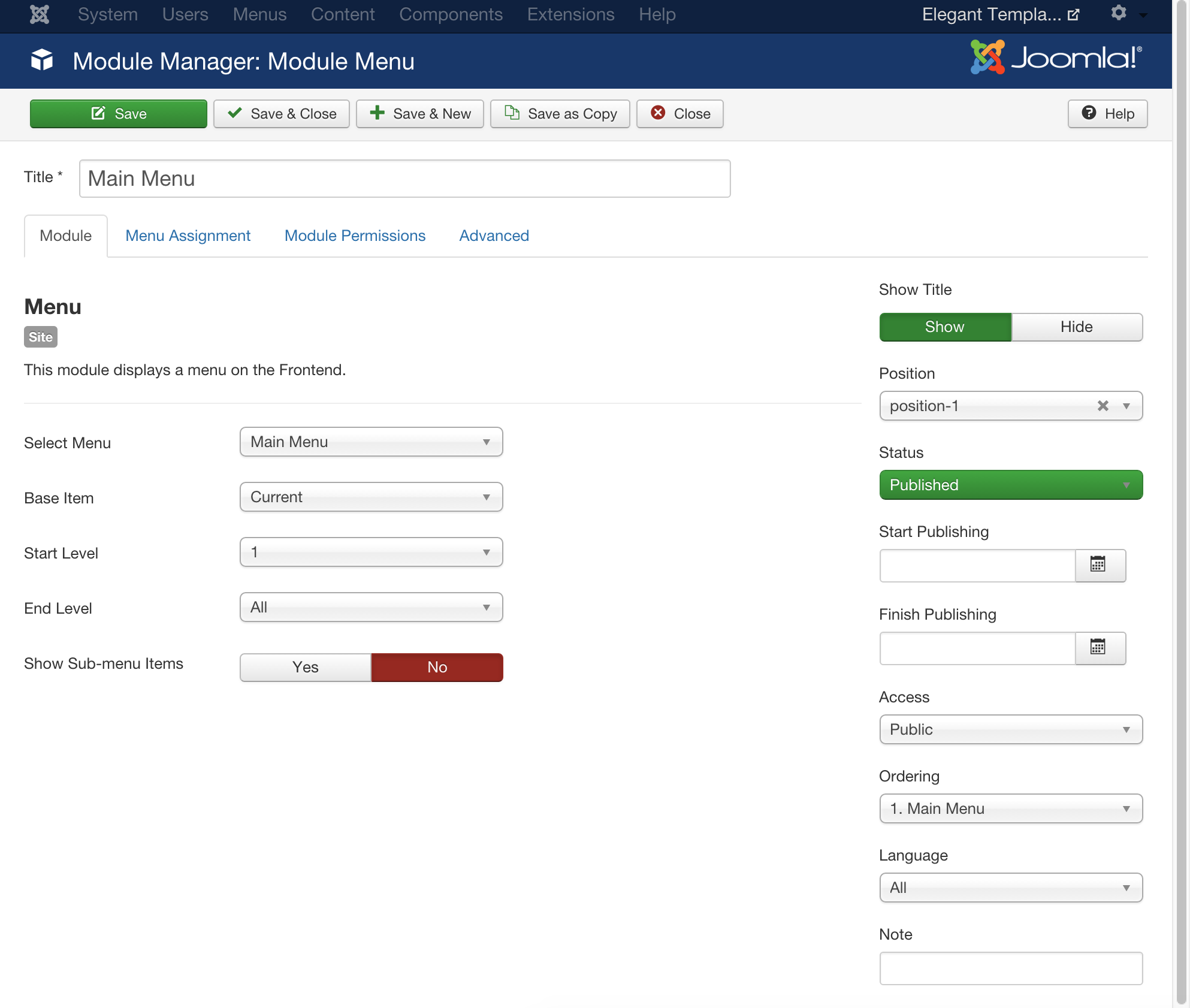Open the Status Published dropdown
The height and width of the screenshot is (1008, 1190).
(1011, 485)
